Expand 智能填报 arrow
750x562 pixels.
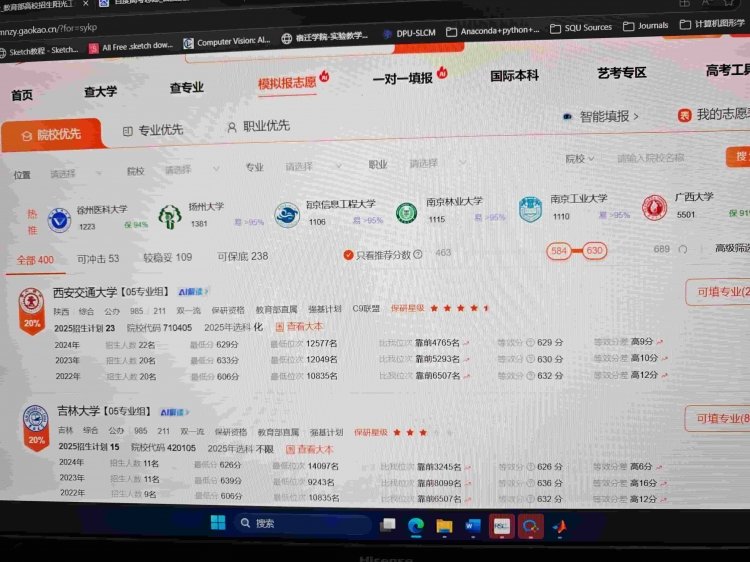coord(636,116)
